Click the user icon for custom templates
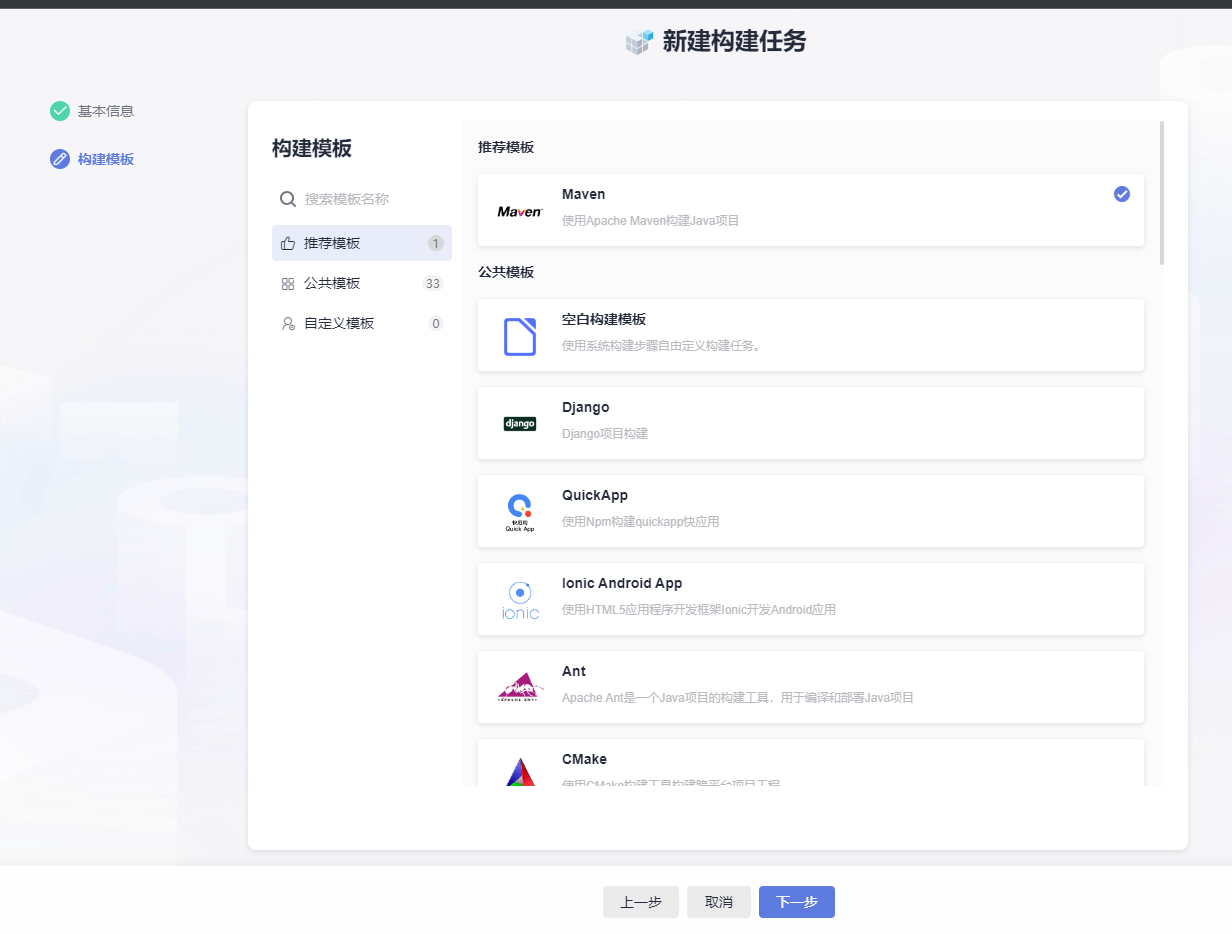The width and height of the screenshot is (1232, 934). pos(288,324)
